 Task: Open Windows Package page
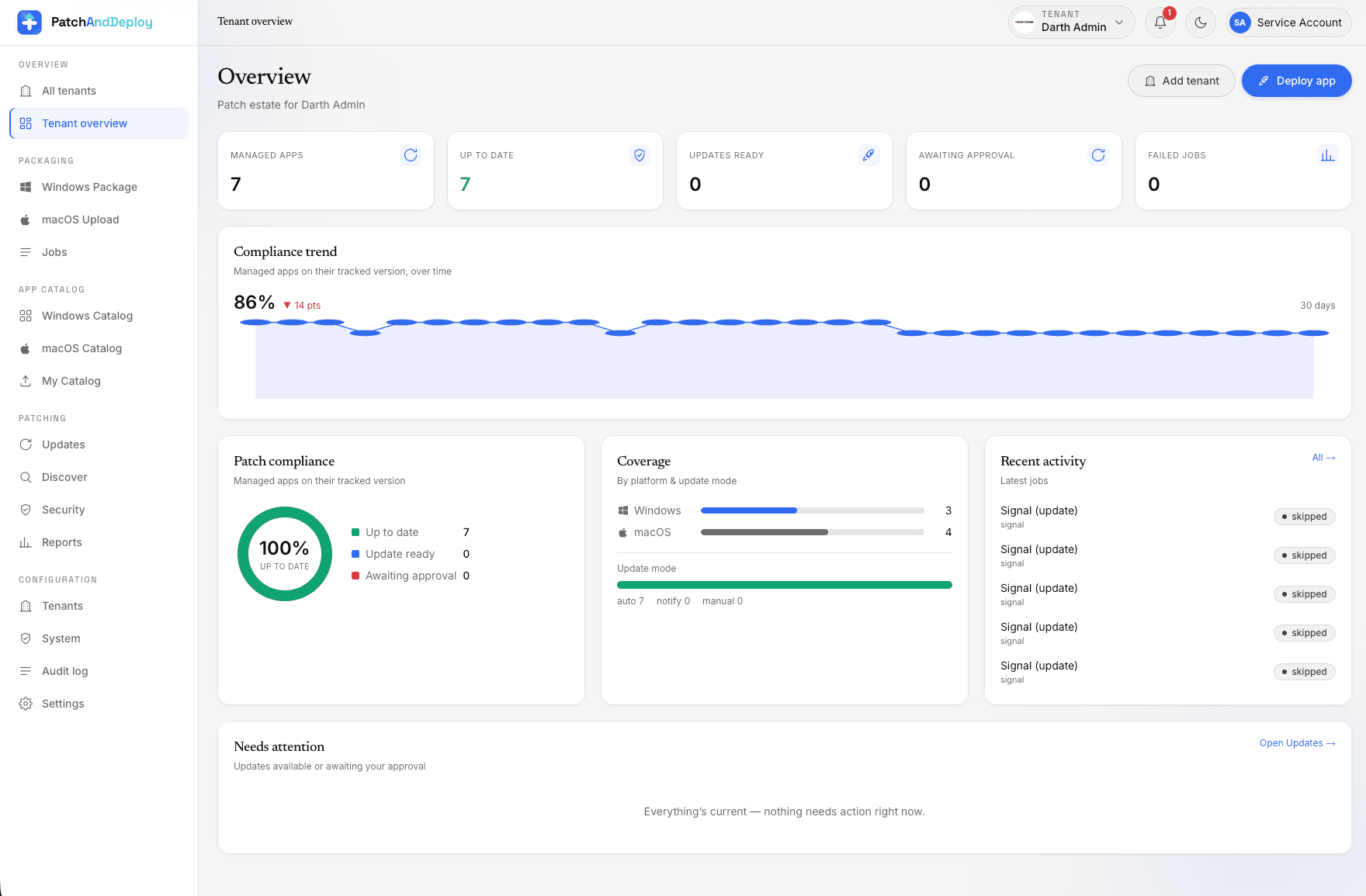point(99,187)
